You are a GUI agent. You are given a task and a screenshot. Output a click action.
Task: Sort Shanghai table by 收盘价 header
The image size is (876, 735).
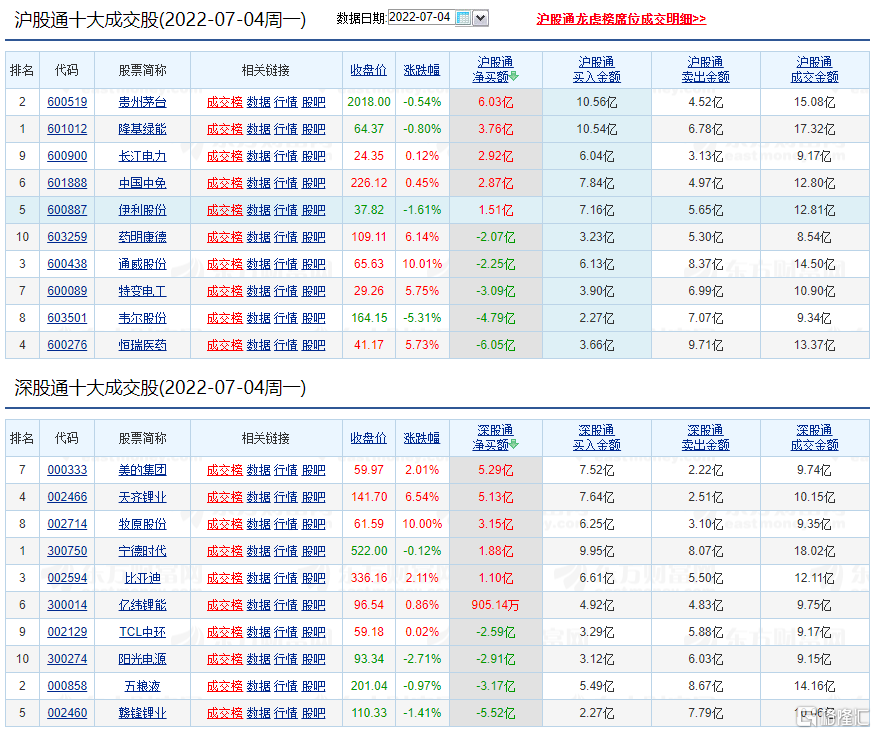[368, 70]
